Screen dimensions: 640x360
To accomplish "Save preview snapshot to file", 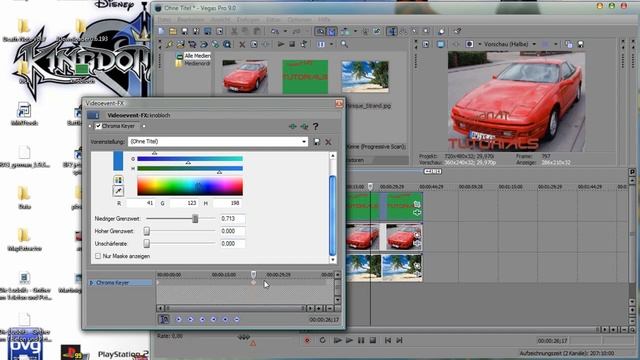I will [x=580, y=44].
